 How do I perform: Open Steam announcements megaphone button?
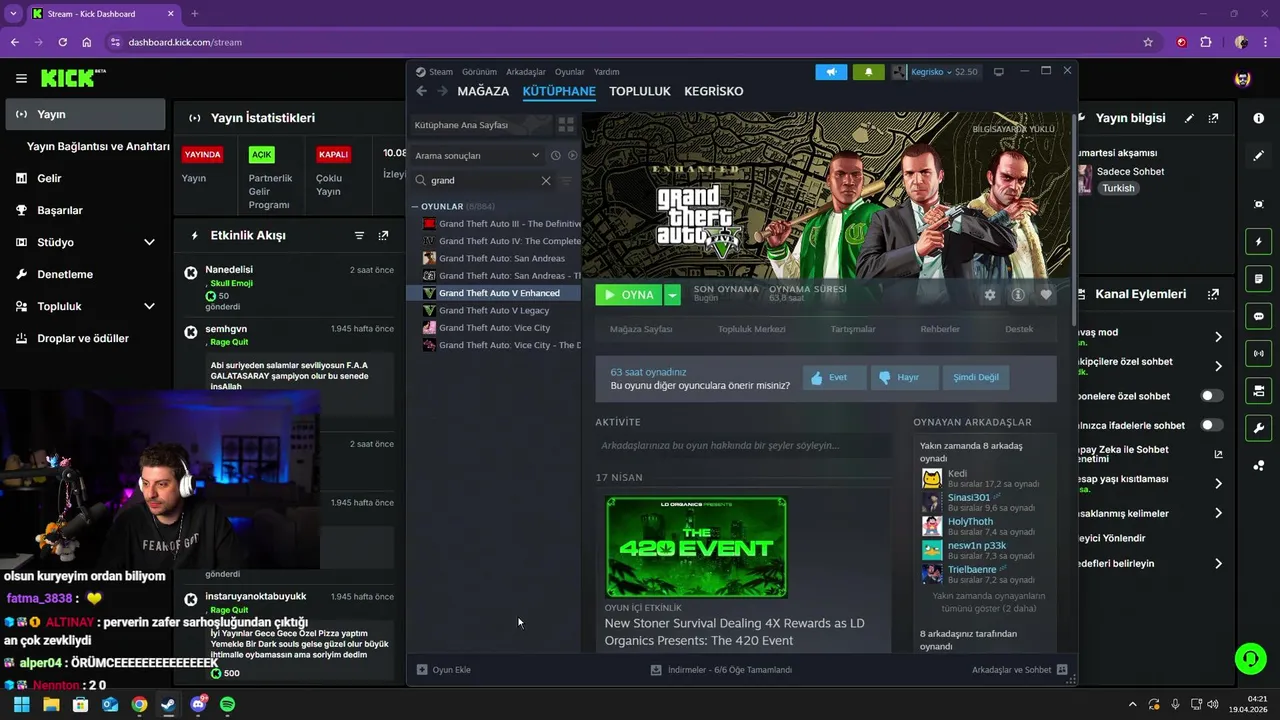(x=831, y=72)
